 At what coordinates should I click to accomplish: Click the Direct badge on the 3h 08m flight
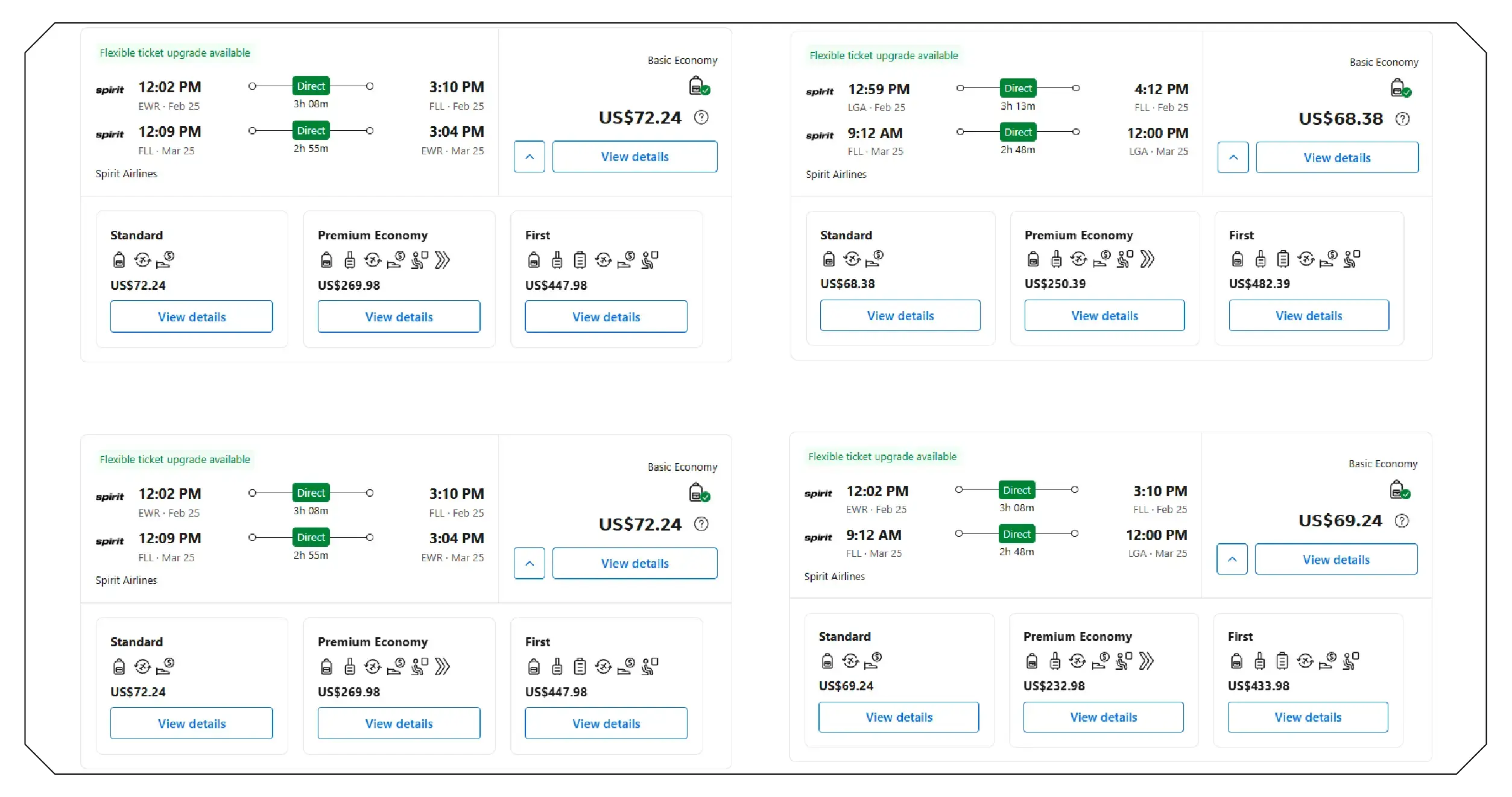coord(311,86)
